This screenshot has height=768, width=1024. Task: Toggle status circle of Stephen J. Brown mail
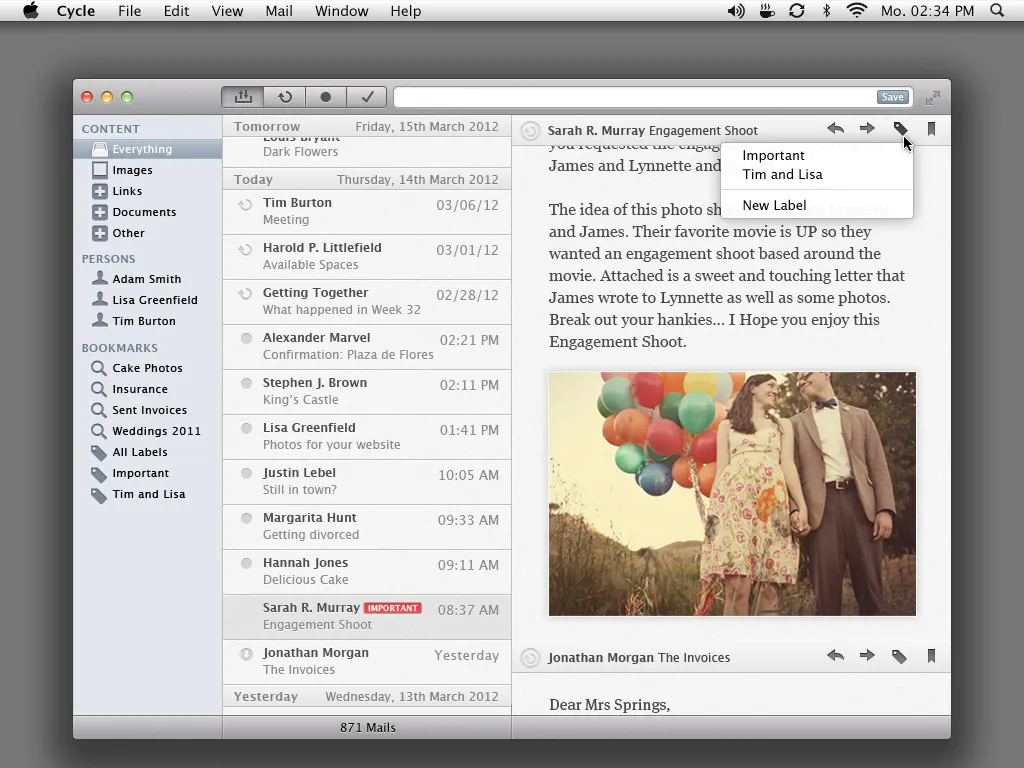(x=246, y=383)
